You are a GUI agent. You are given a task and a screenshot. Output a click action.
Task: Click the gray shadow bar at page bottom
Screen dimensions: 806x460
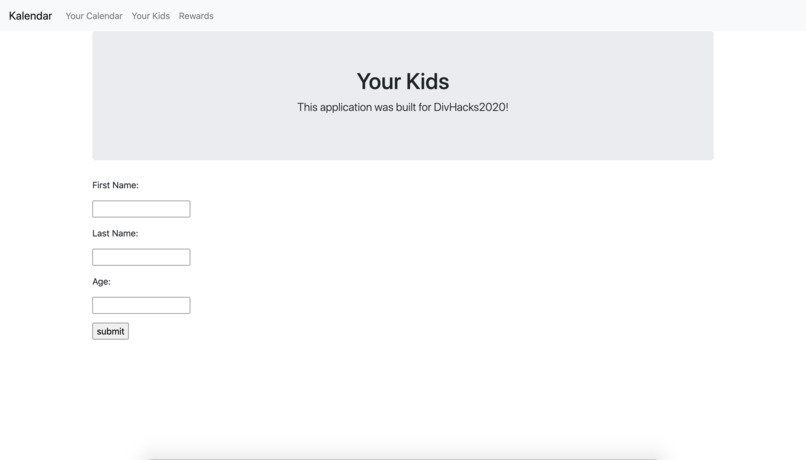click(x=403, y=456)
